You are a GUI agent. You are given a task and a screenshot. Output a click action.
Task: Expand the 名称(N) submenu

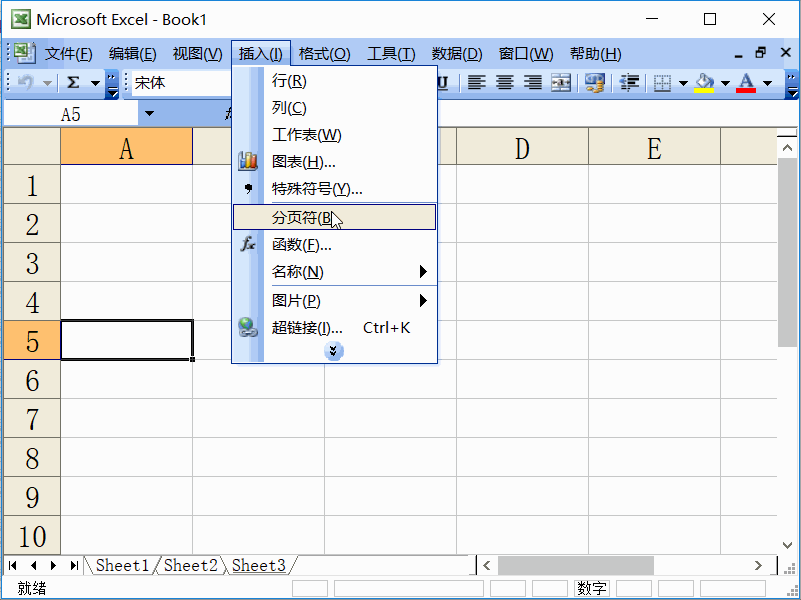(335, 272)
